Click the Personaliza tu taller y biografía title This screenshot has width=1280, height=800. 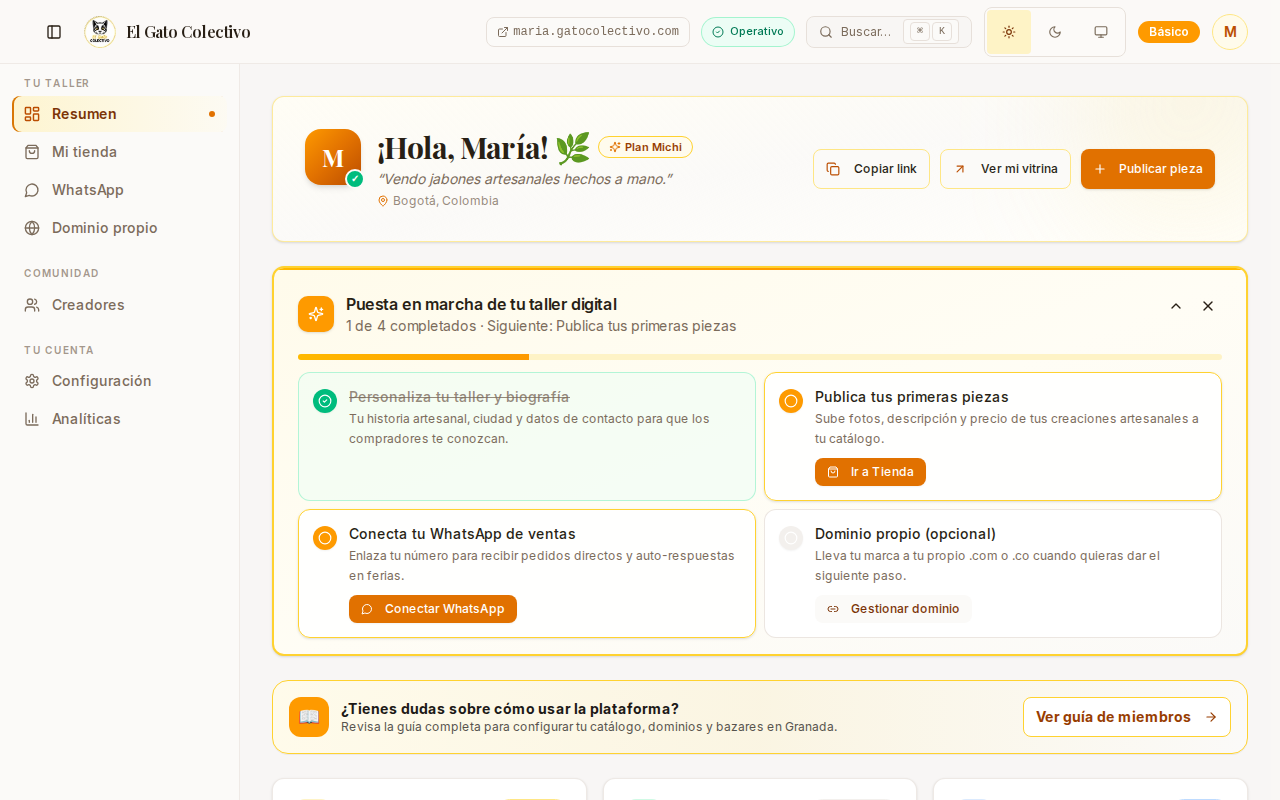pos(459,397)
